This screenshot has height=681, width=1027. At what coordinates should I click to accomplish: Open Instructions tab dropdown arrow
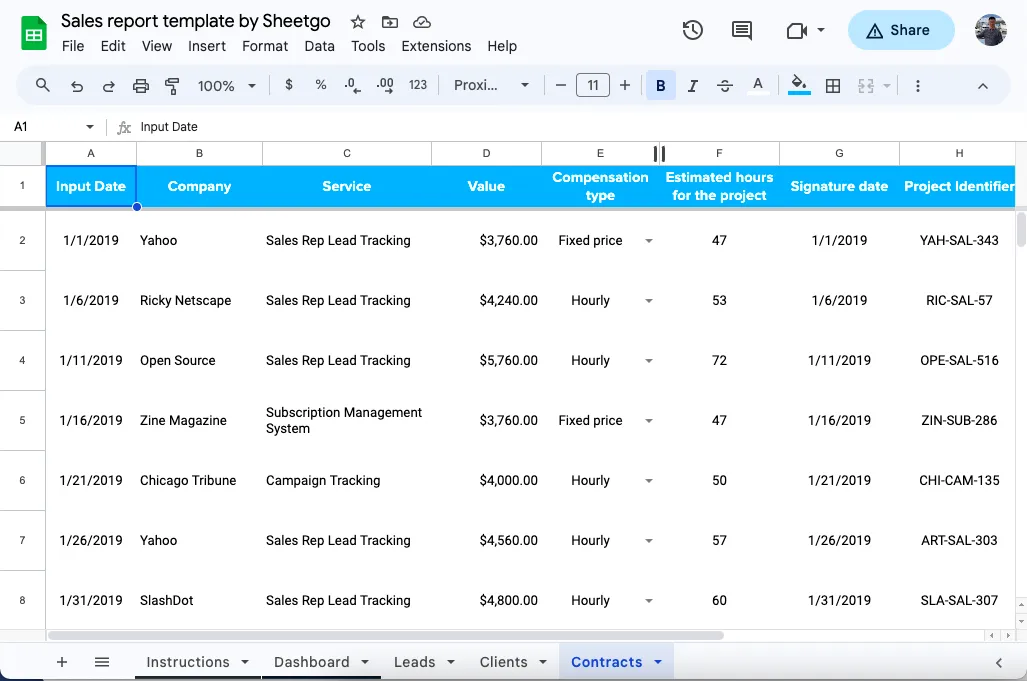click(245, 662)
